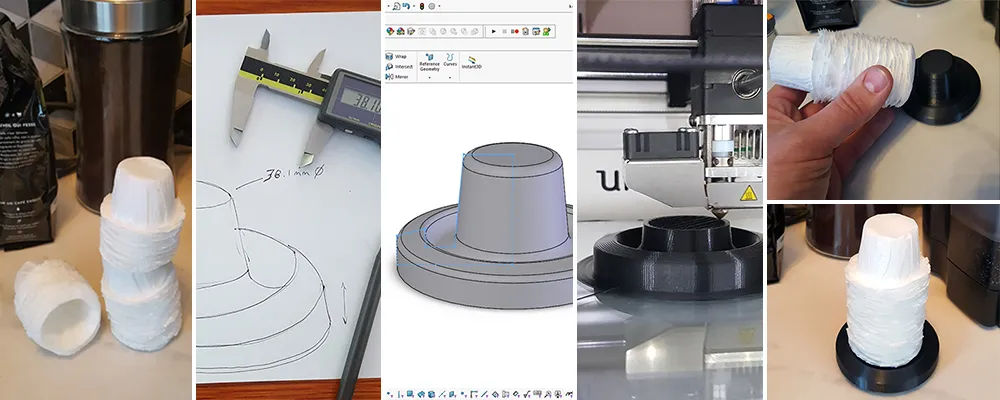Click the Apply Scene icon
Image resolution: width=1000 pixels, height=400 pixels.
tap(401, 31)
